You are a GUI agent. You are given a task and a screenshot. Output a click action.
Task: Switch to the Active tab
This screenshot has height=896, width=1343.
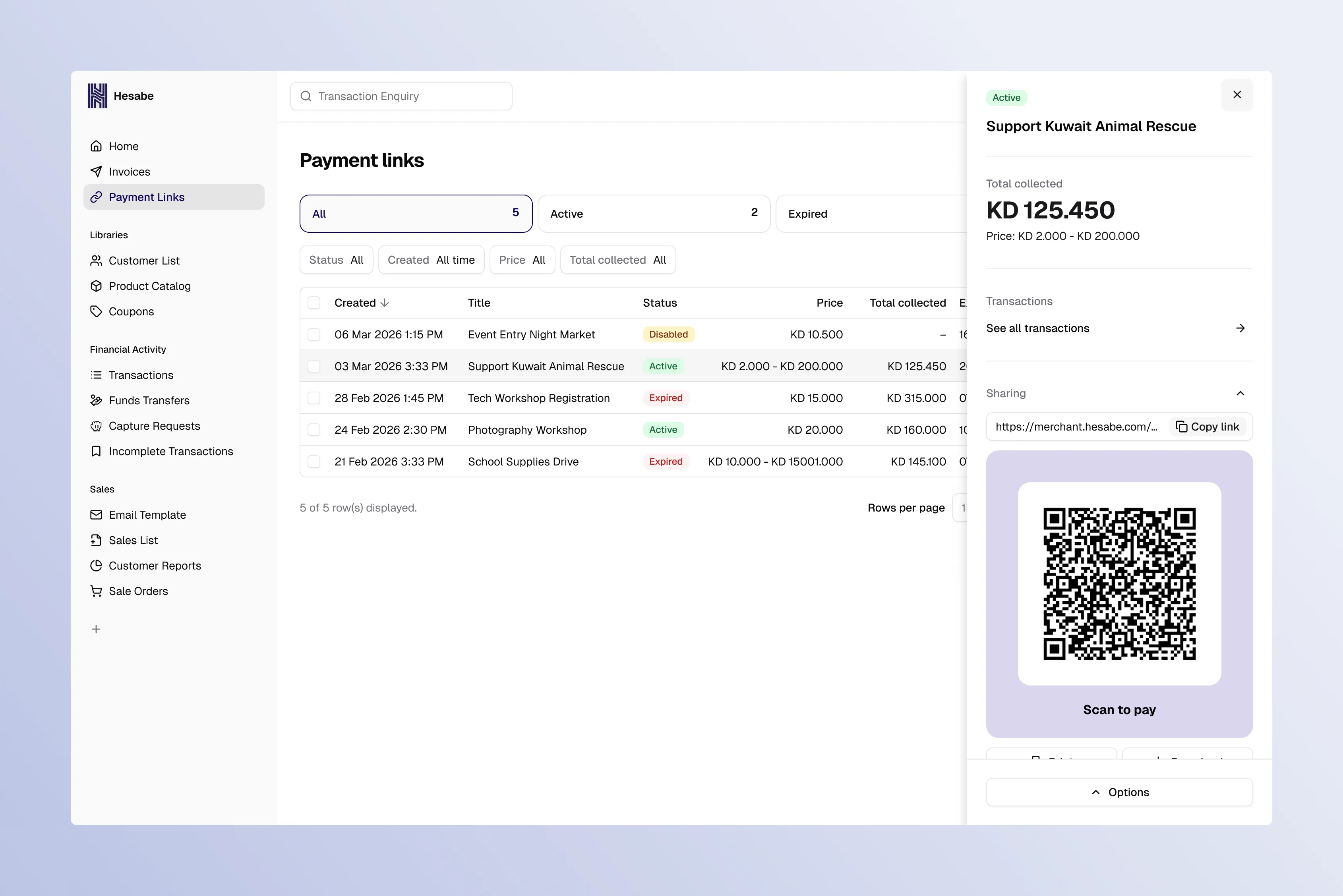(x=654, y=214)
